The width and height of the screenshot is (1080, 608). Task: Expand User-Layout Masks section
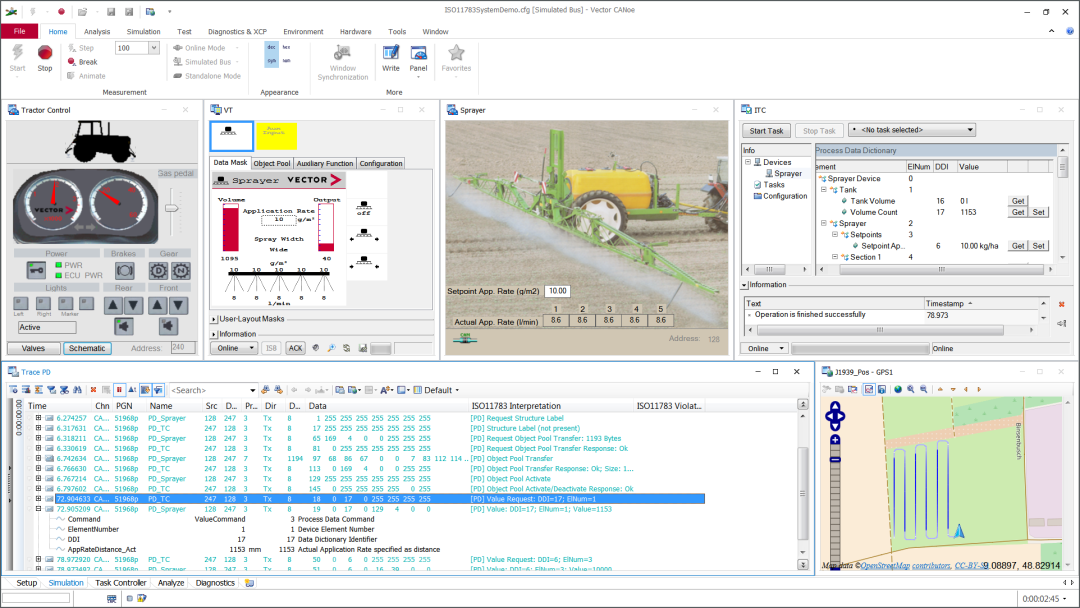coord(214,319)
